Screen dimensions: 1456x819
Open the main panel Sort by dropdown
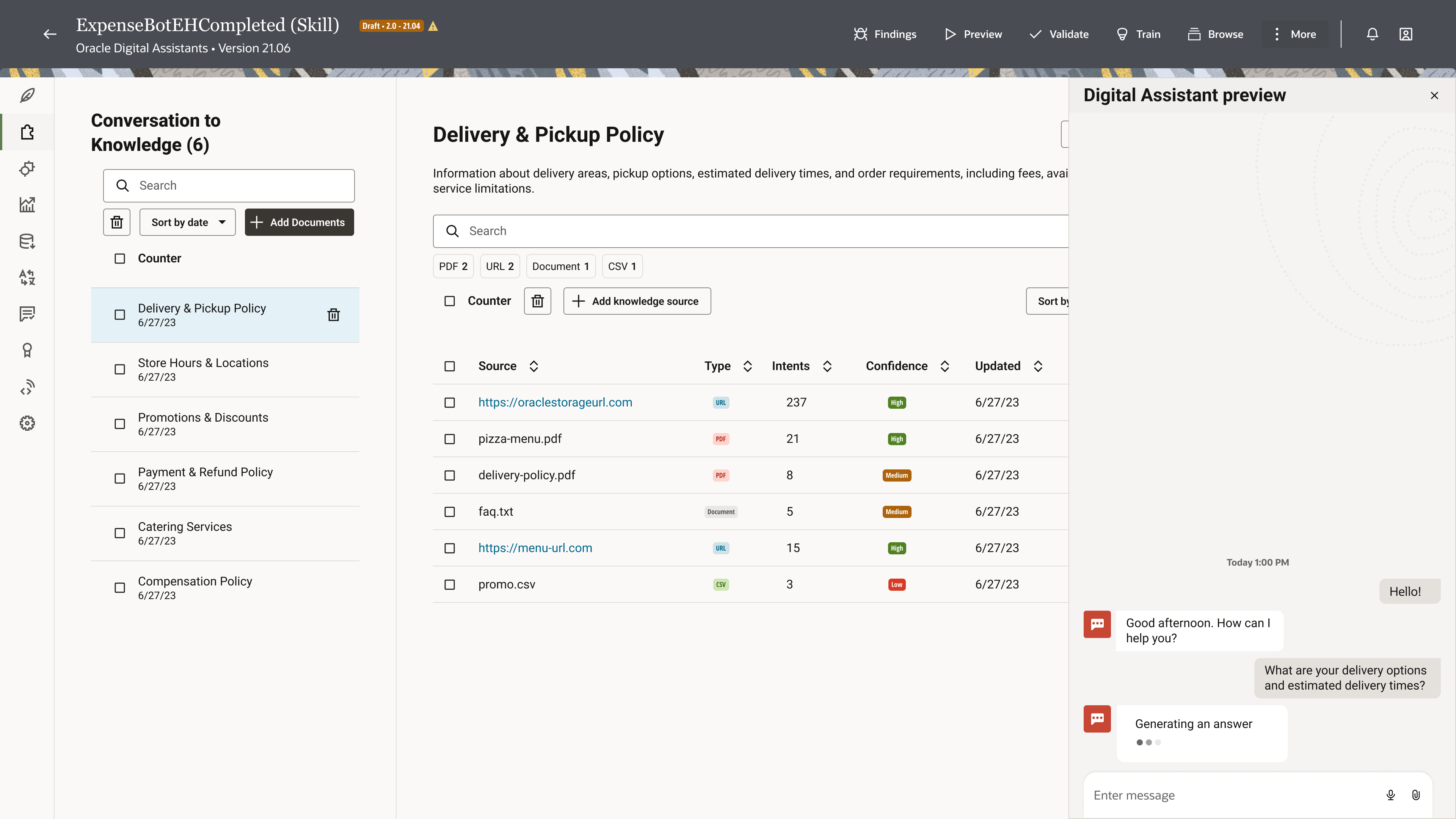pyautogui.click(x=1048, y=301)
